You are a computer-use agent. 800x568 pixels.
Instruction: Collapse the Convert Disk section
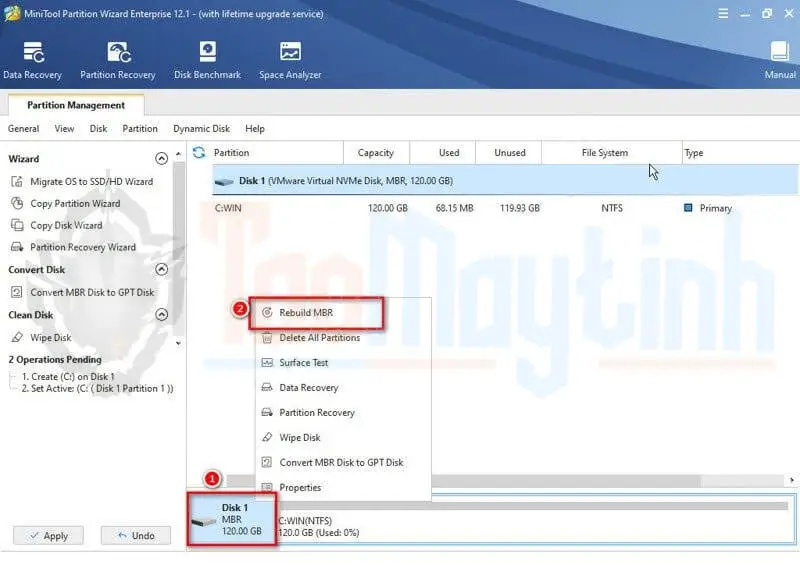[x=162, y=270]
